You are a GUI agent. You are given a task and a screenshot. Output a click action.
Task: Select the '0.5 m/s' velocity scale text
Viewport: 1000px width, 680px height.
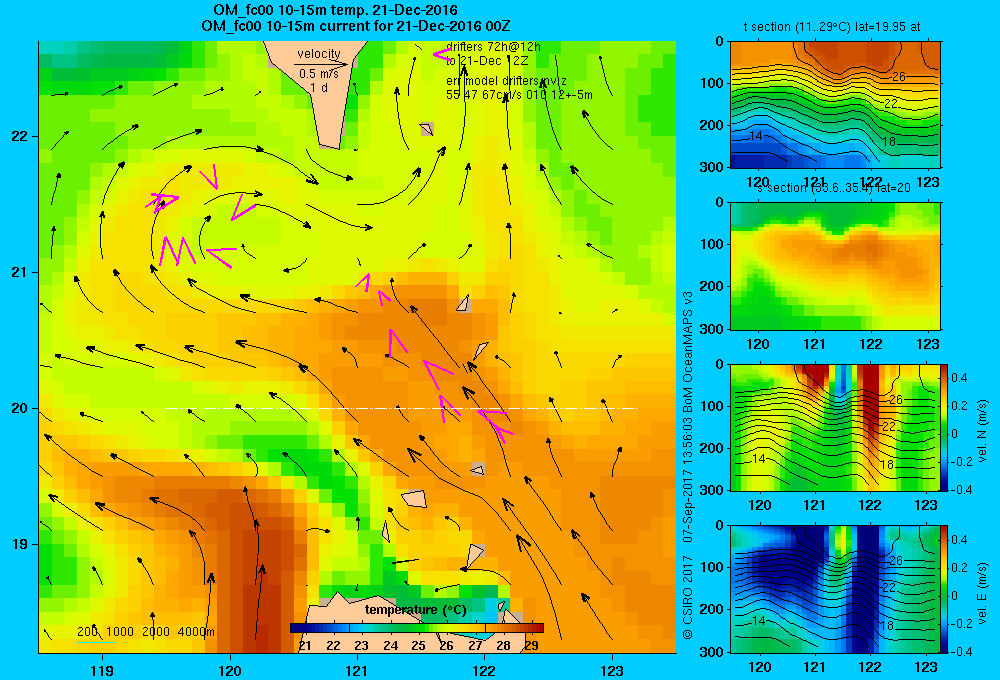coord(318,74)
